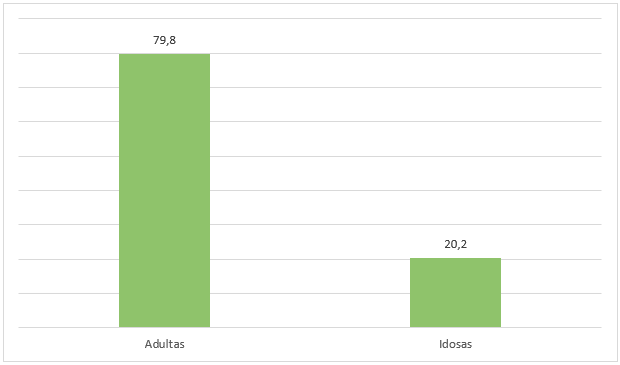
Task: Click the 20,2 data label
Action: click(x=456, y=244)
